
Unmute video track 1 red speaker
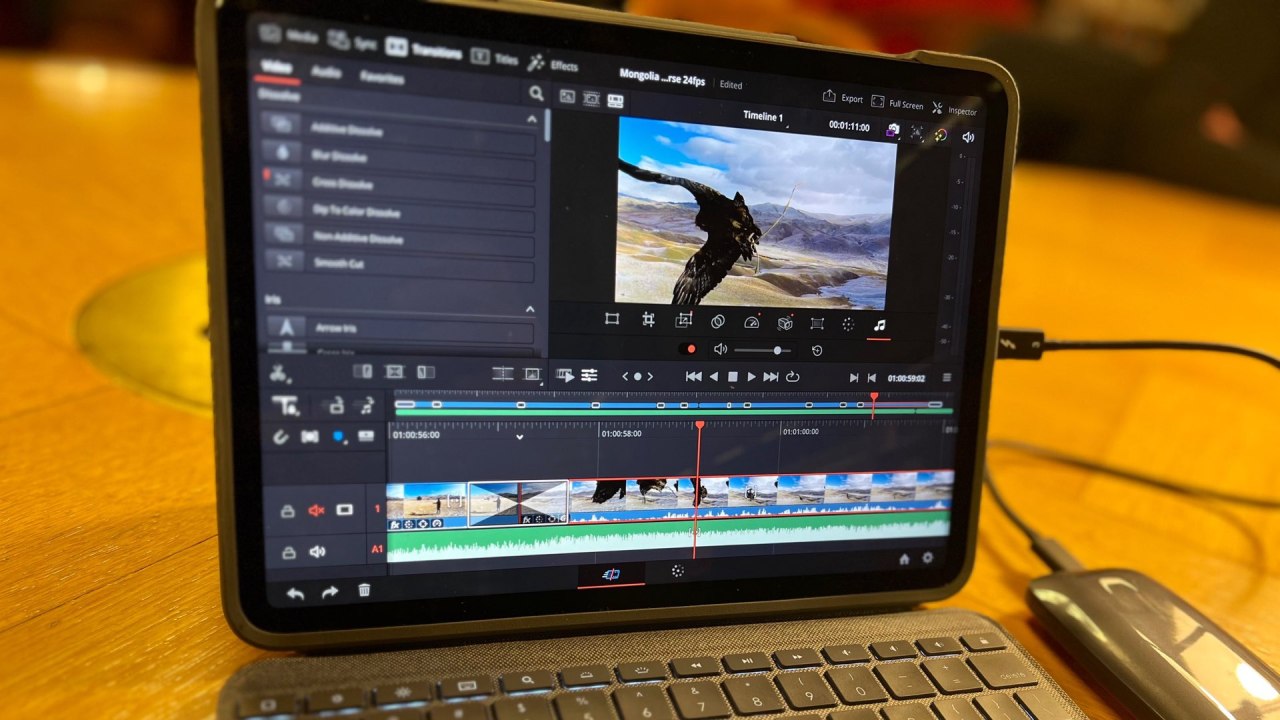click(316, 510)
